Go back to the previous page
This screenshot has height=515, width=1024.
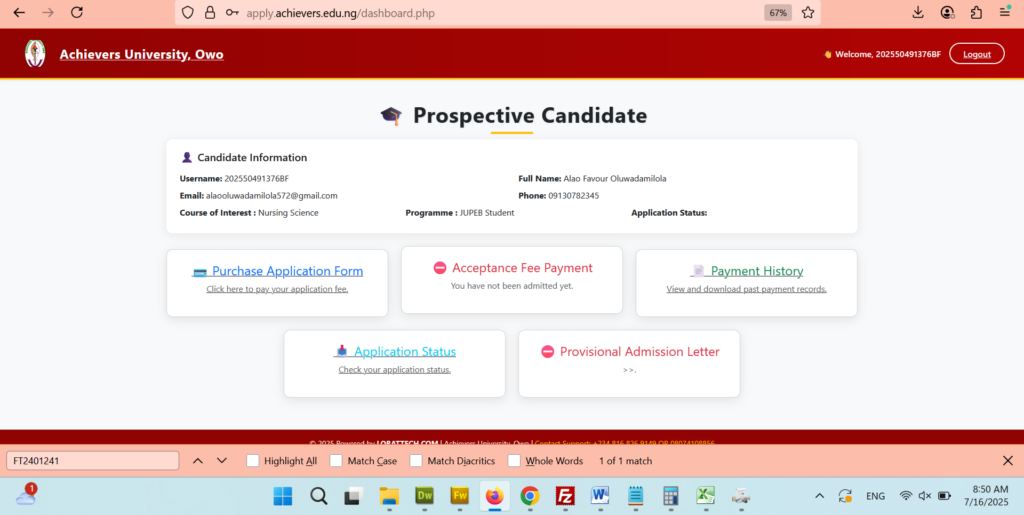pos(20,12)
